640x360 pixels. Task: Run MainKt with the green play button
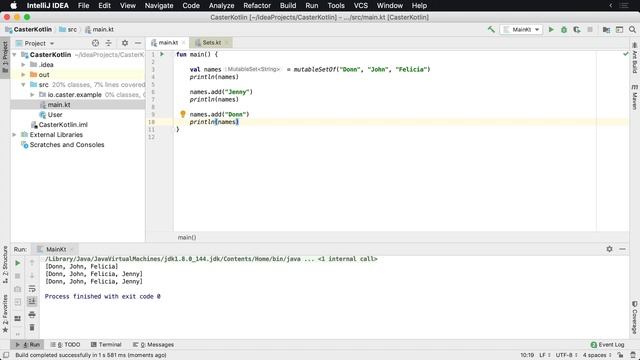551,29
